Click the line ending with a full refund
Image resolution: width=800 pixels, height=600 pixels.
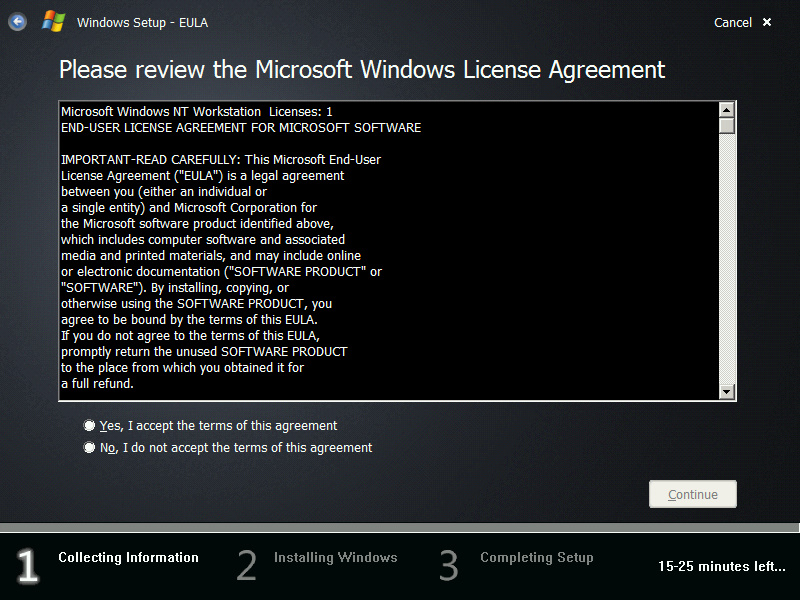pyautogui.click(x=97, y=383)
